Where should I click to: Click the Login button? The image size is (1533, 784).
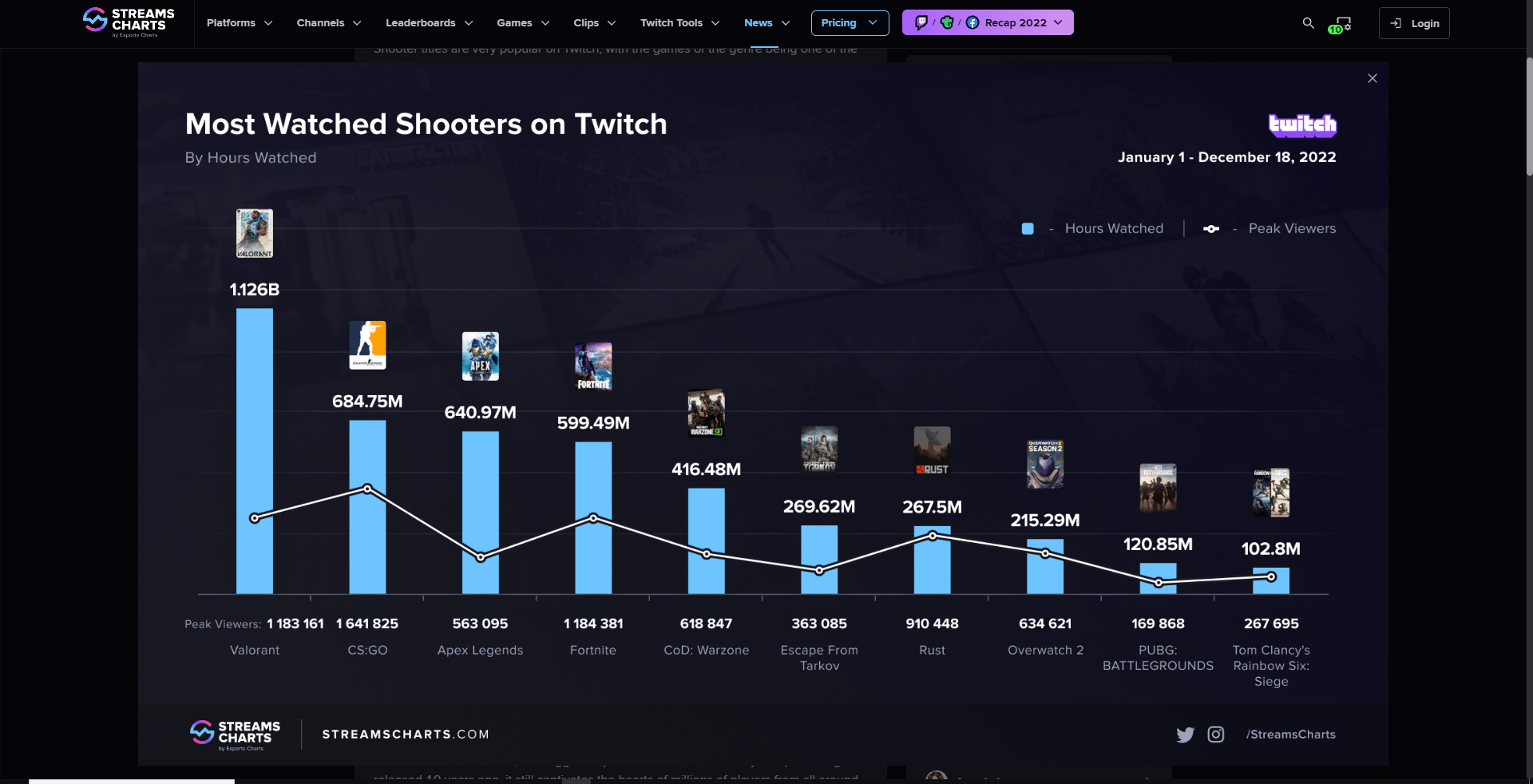pos(1414,23)
